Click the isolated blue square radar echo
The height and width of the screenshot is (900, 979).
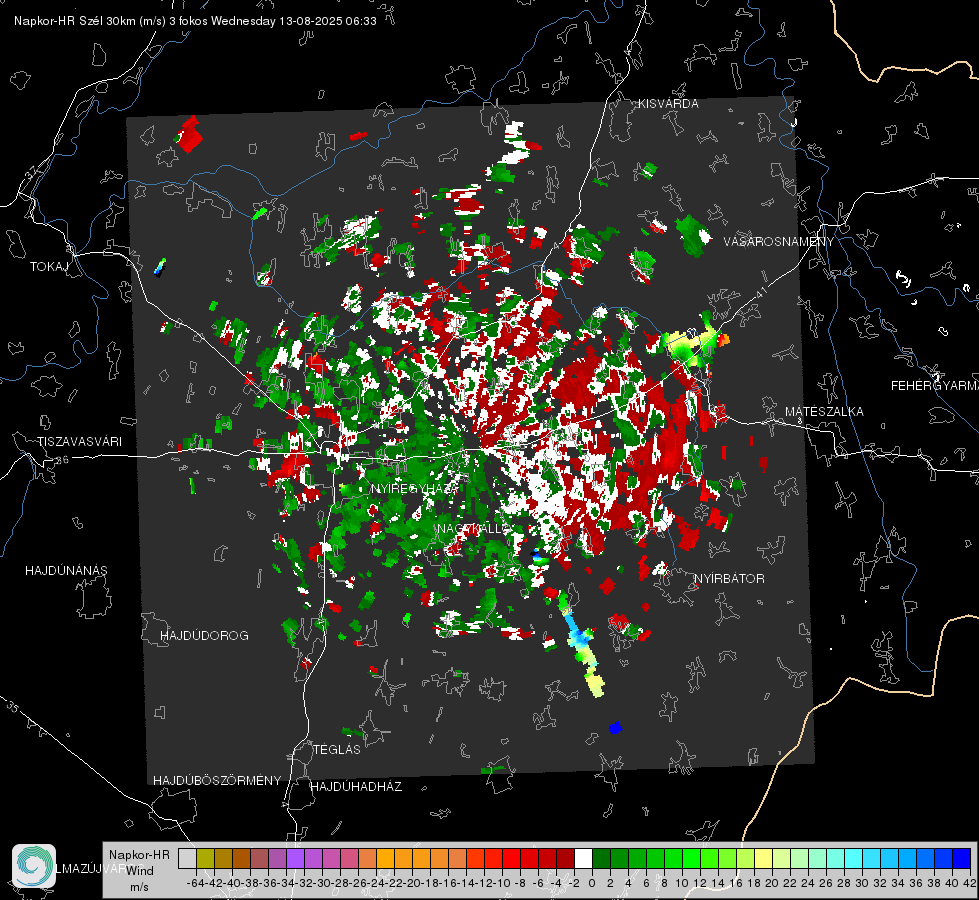point(616,728)
